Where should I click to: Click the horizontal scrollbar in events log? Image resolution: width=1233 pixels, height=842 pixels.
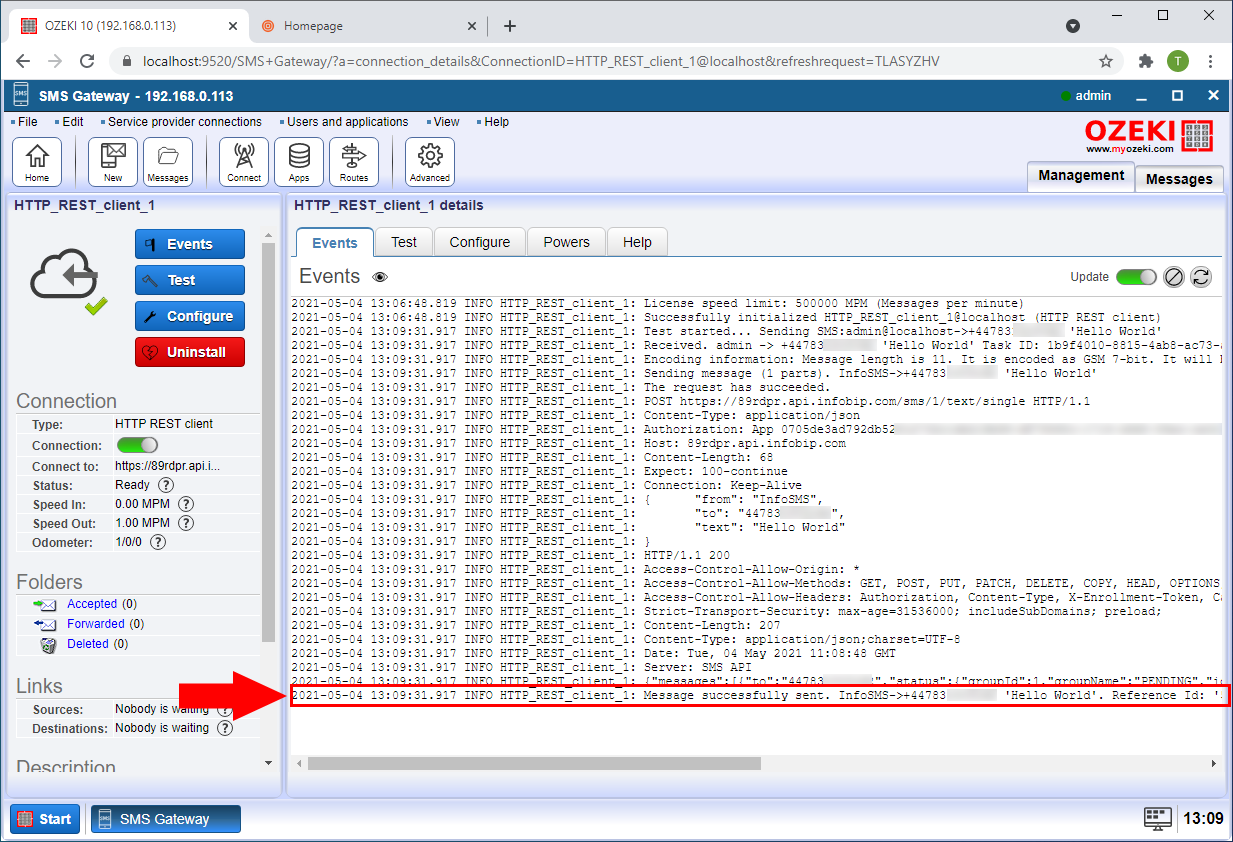tap(534, 763)
